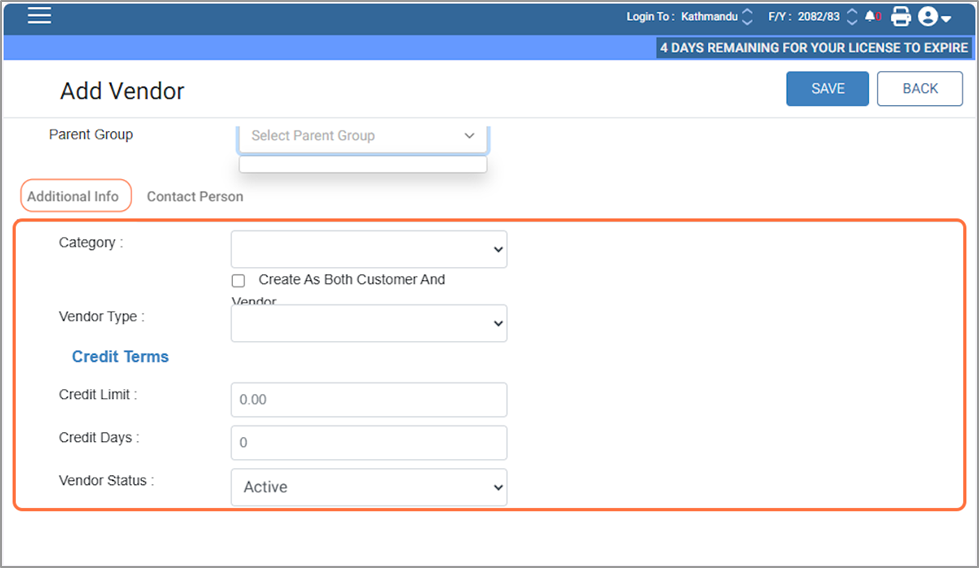Open the Vendor Type dropdown

click(368, 323)
